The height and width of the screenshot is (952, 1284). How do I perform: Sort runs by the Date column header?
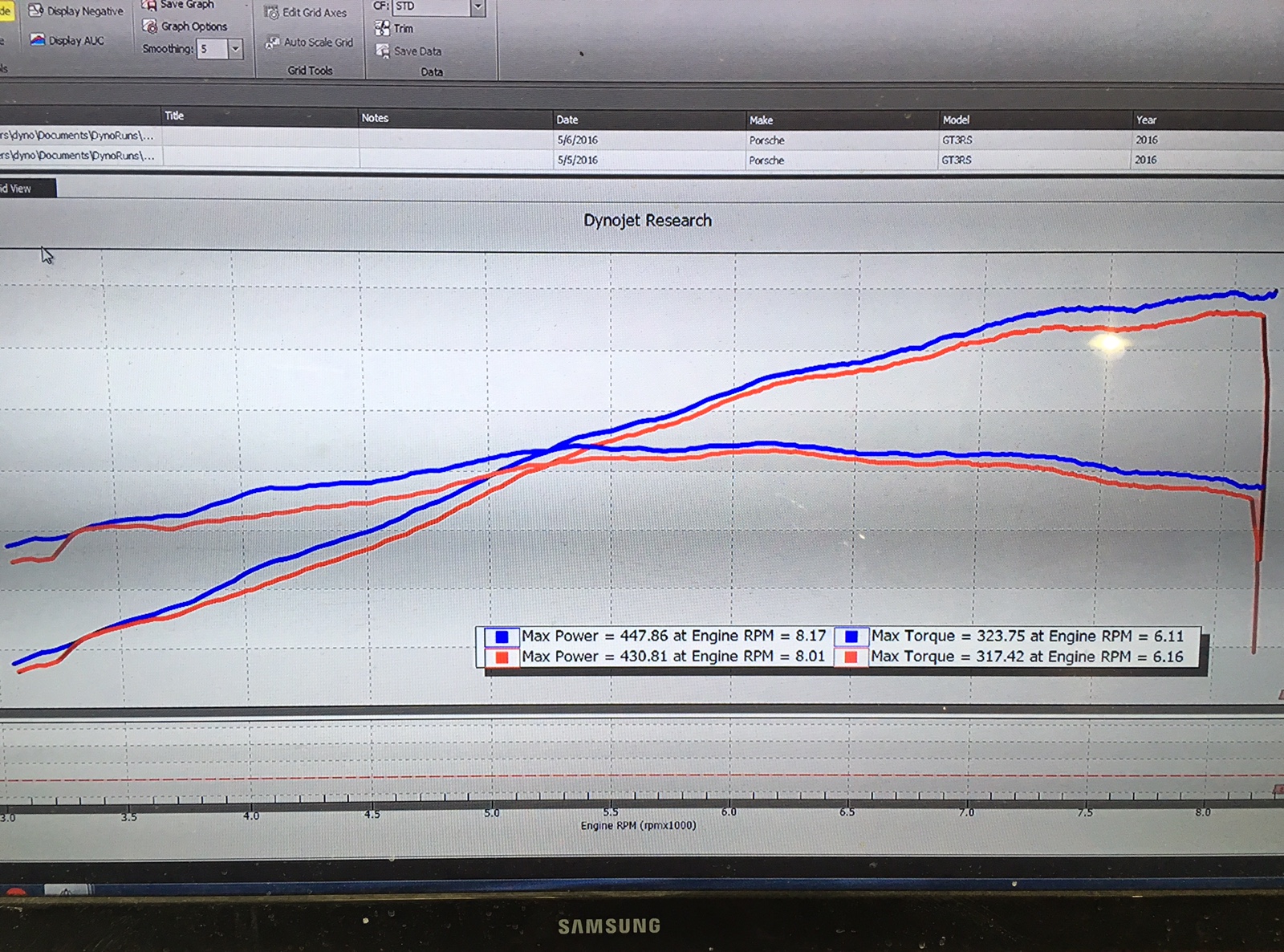(649, 119)
